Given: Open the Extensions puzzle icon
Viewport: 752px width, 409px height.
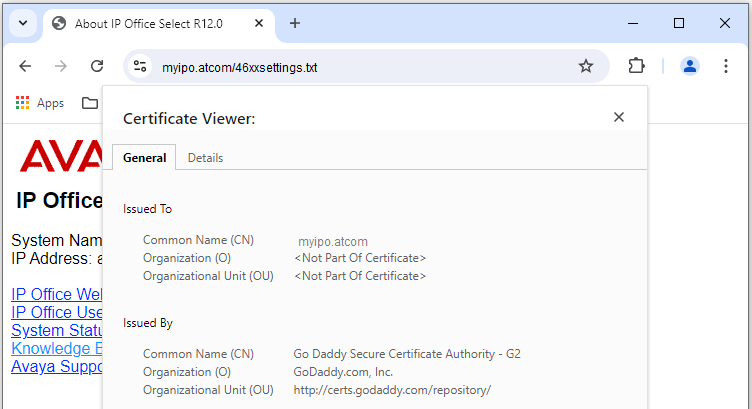Looking at the screenshot, I should point(636,66).
